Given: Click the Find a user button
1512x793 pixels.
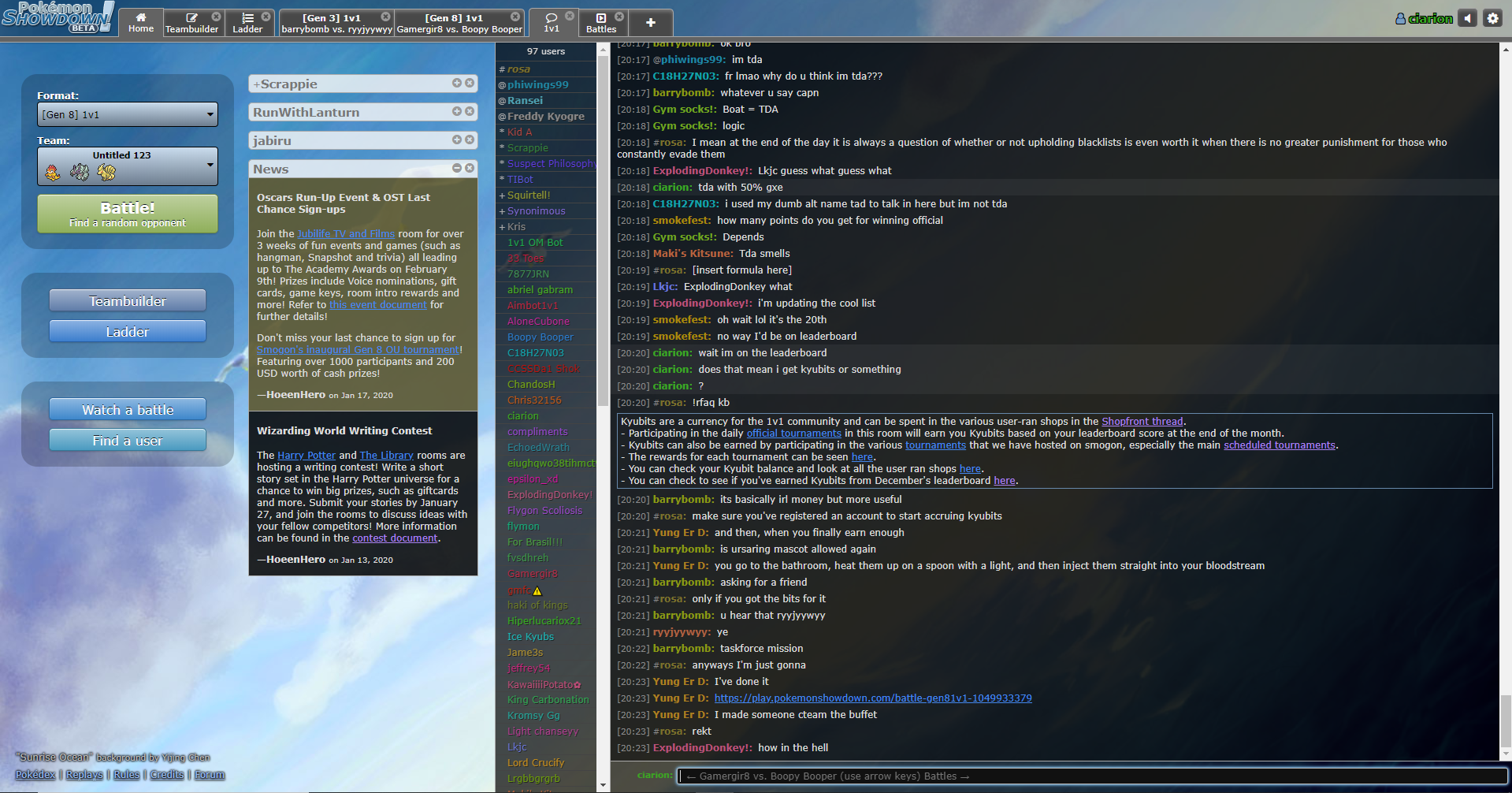Looking at the screenshot, I should (x=128, y=440).
